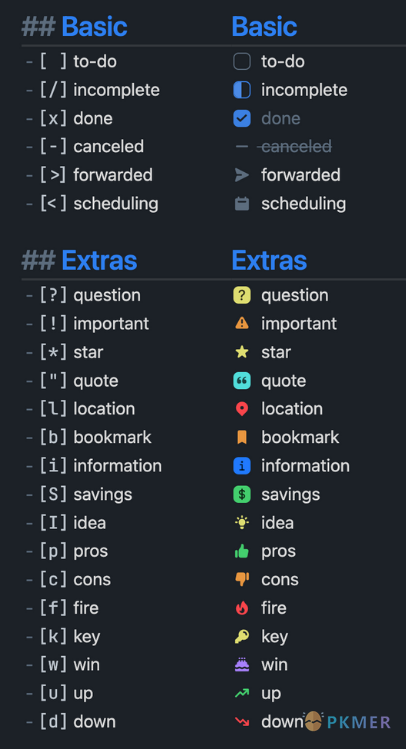The width and height of the screenshot is (406, 749).
Task: Click the orange important warning triangle icon
Action: point(242,324)
